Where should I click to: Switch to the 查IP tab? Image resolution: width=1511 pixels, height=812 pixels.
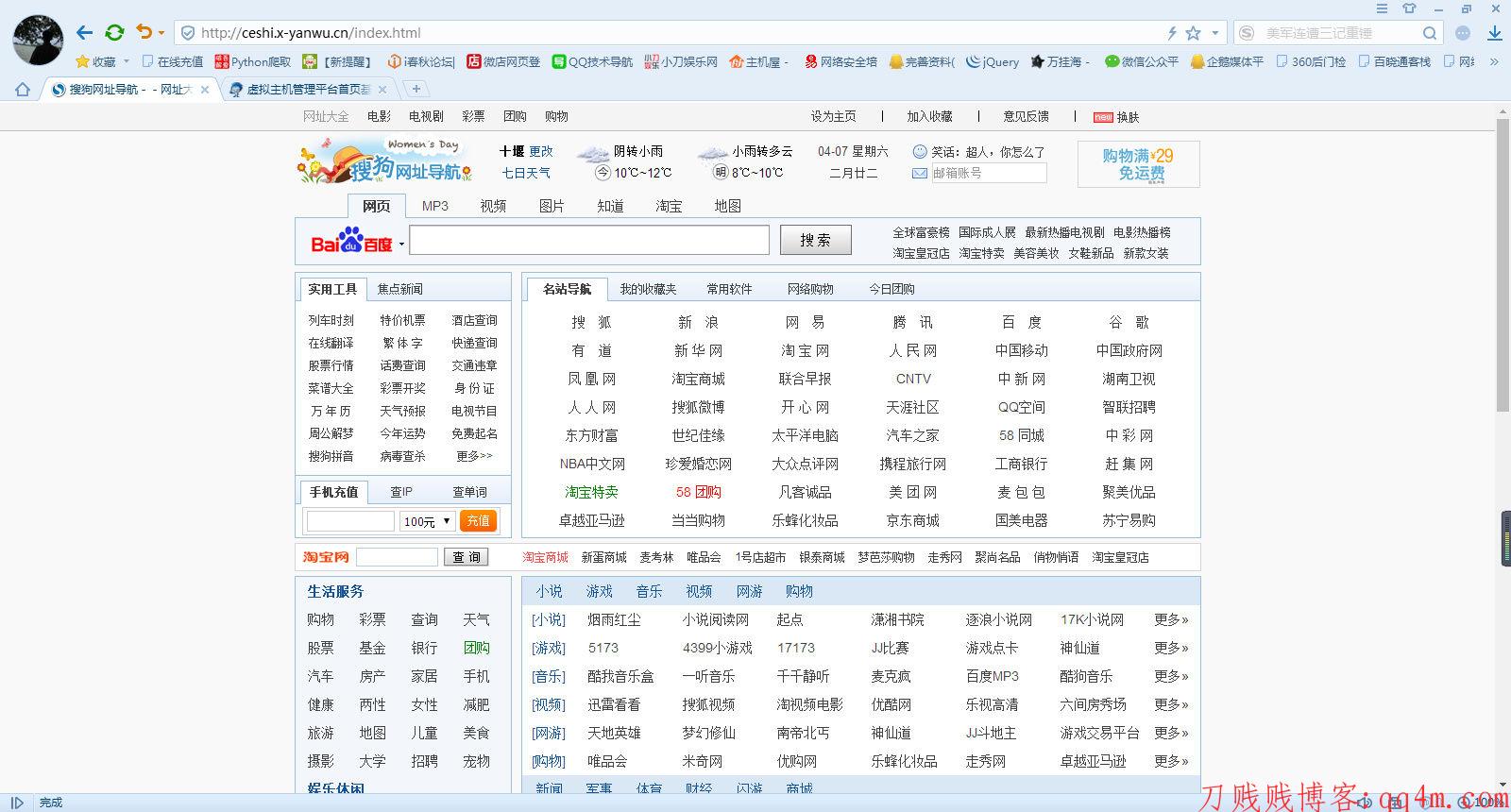coord(401,492)
